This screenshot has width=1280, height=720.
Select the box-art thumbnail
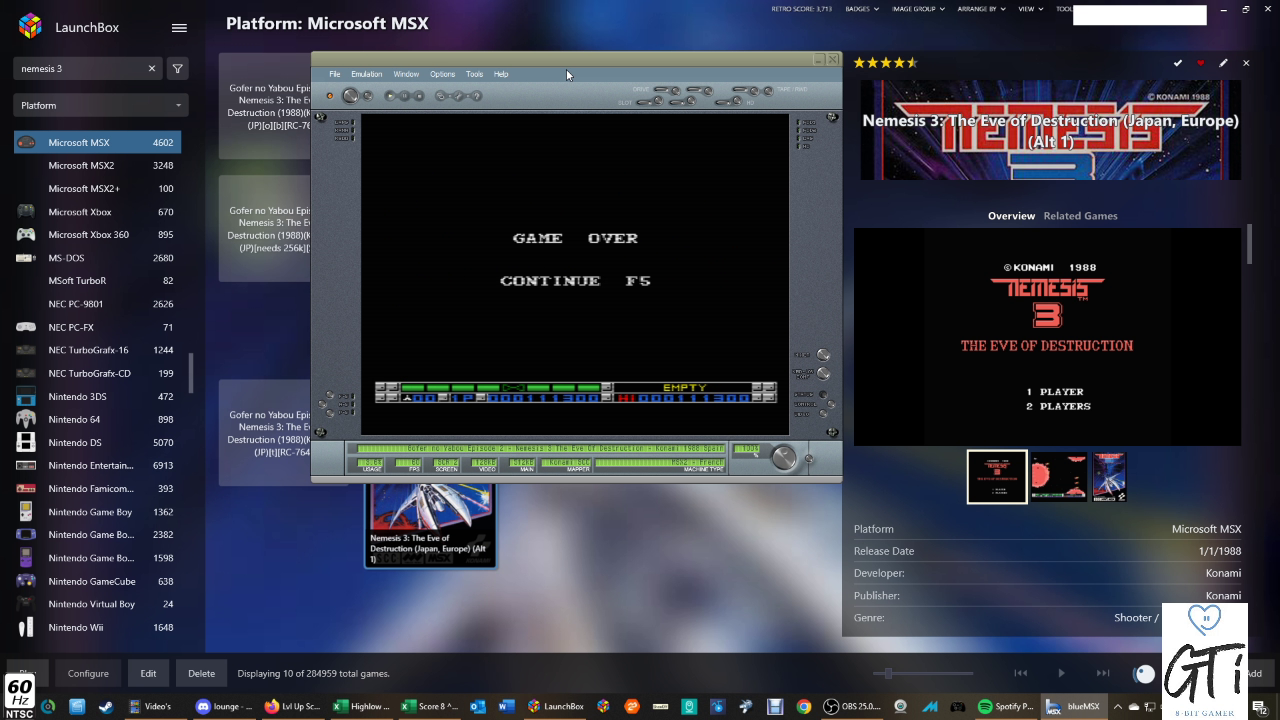pos(1109,476)
